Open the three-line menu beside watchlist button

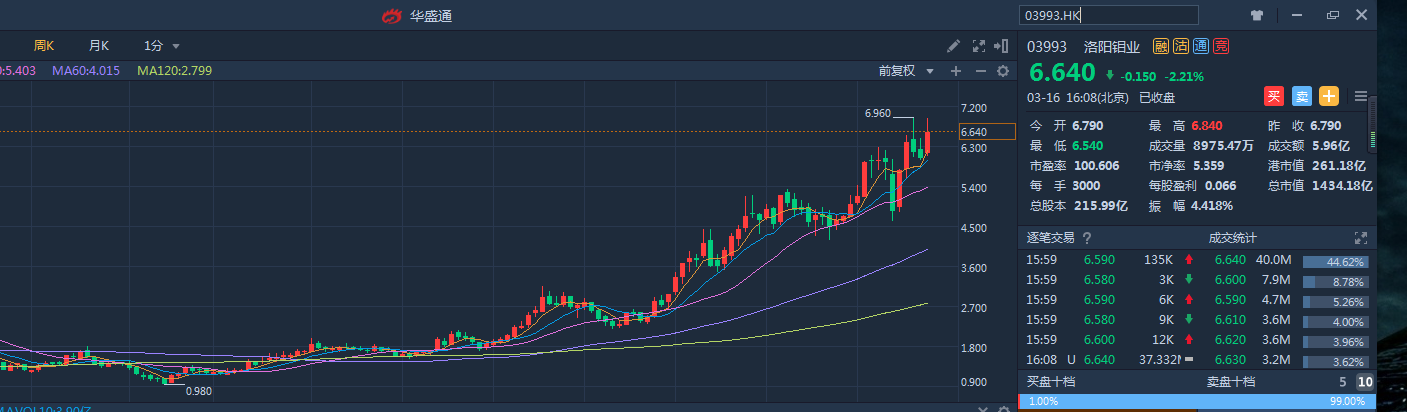point(1360,96)
